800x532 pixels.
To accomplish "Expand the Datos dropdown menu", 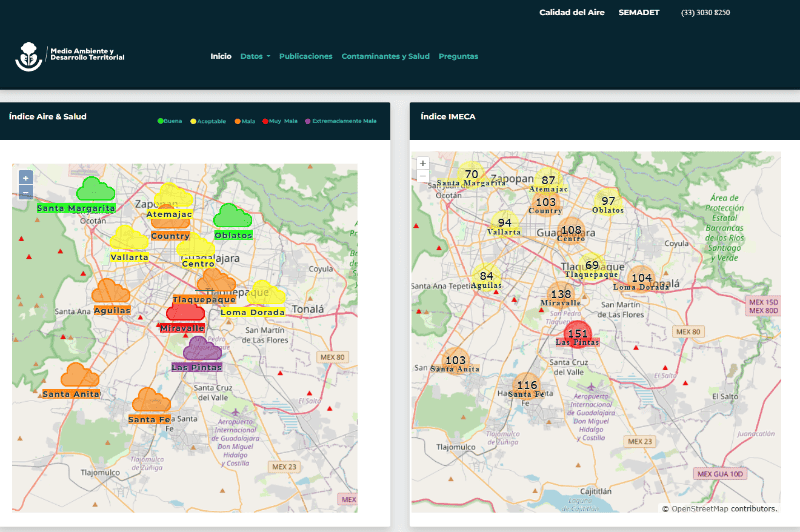I will 255,56.
